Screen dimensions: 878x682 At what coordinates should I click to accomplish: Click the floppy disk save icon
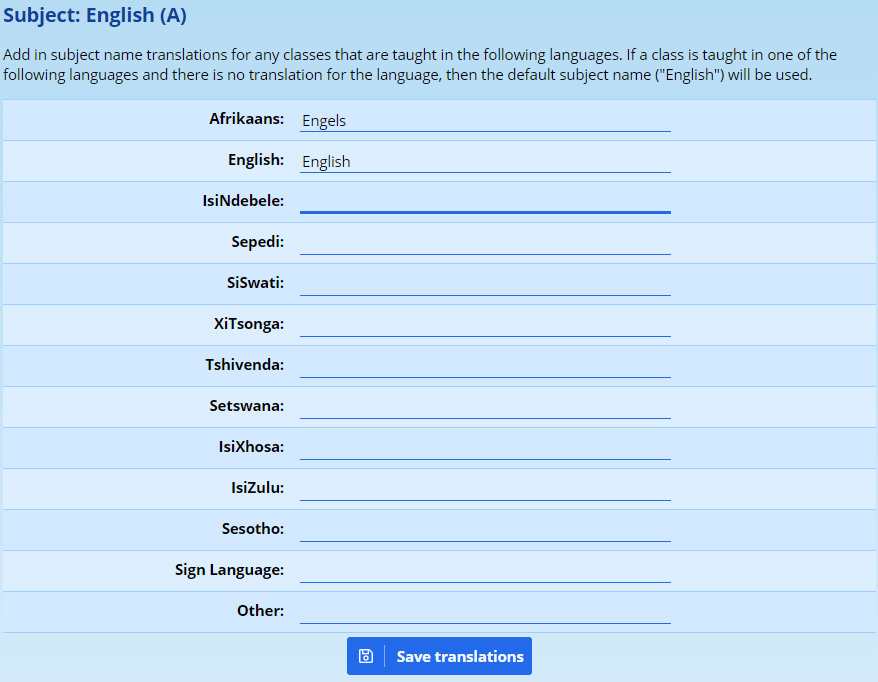click(366, 656)
